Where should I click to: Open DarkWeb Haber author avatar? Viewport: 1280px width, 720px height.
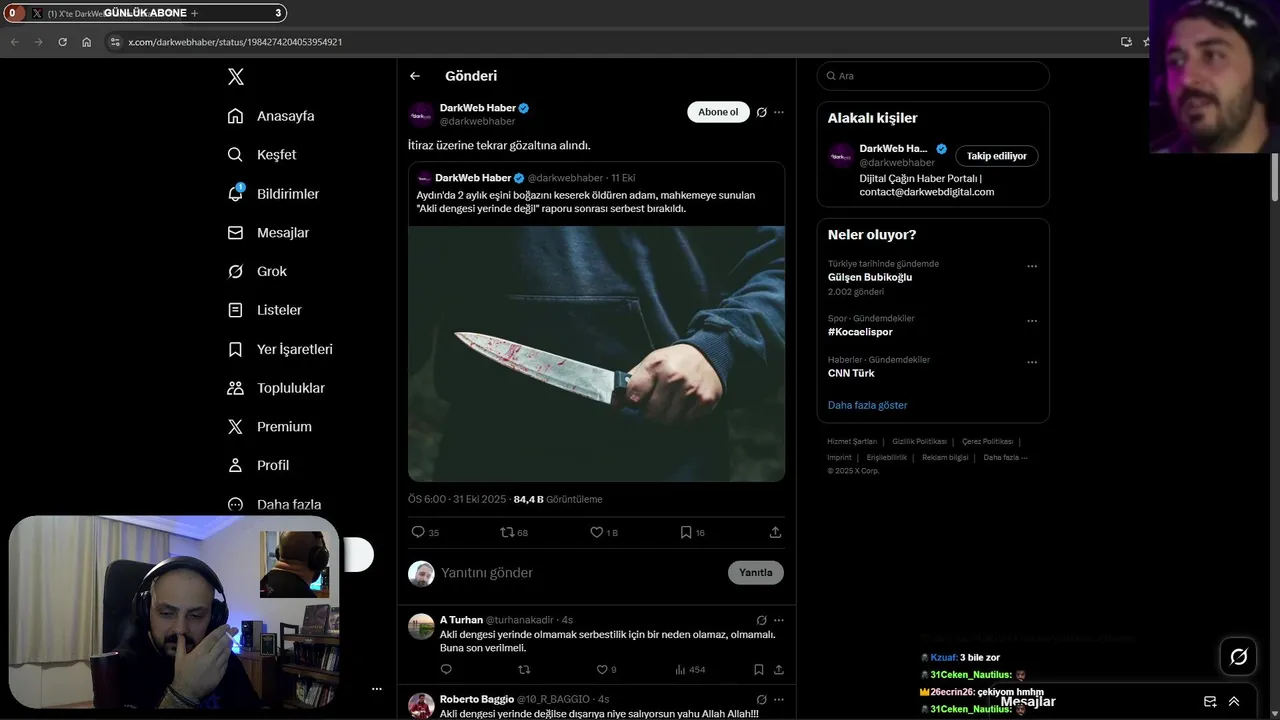click(421, 114)
